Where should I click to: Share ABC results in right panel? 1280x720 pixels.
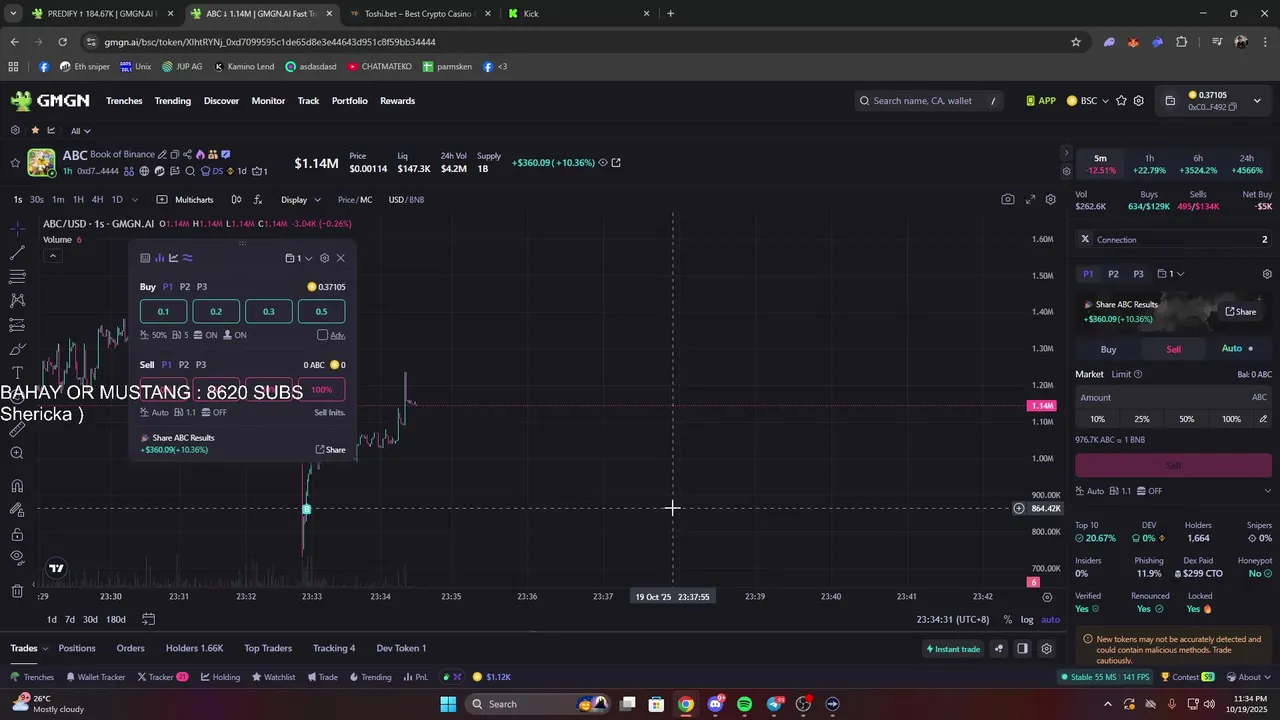point(1241,312)
